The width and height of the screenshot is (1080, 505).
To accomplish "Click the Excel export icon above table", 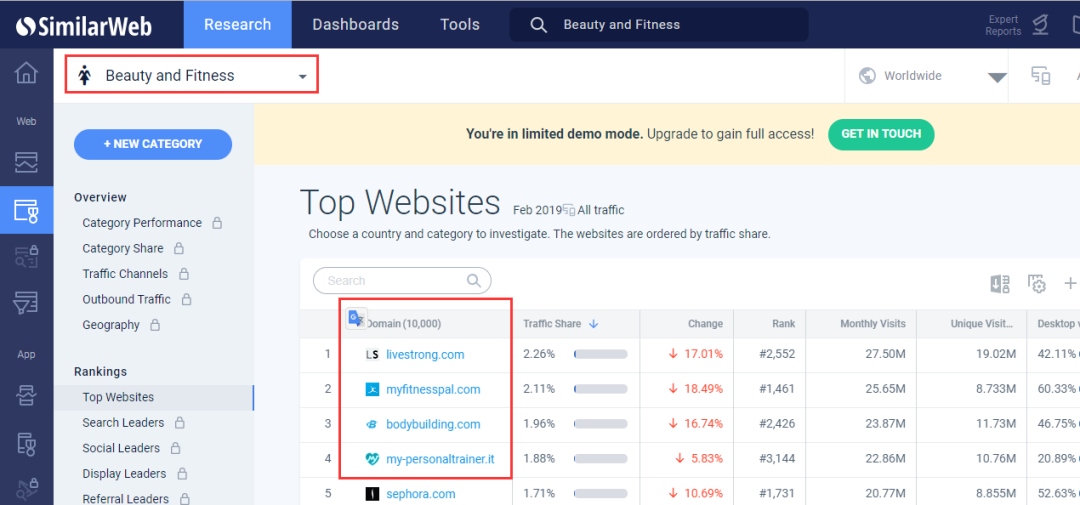I will [x=999, y=284].
